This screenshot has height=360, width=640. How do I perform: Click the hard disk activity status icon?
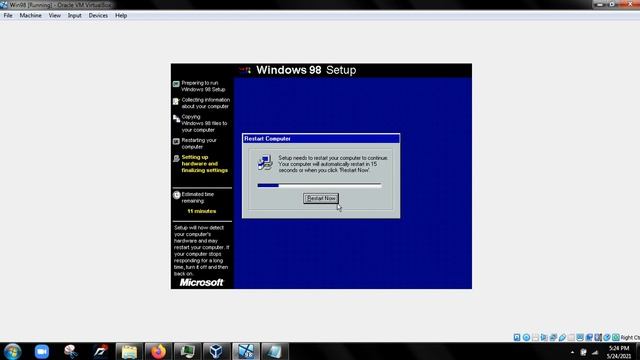(517, 338)
